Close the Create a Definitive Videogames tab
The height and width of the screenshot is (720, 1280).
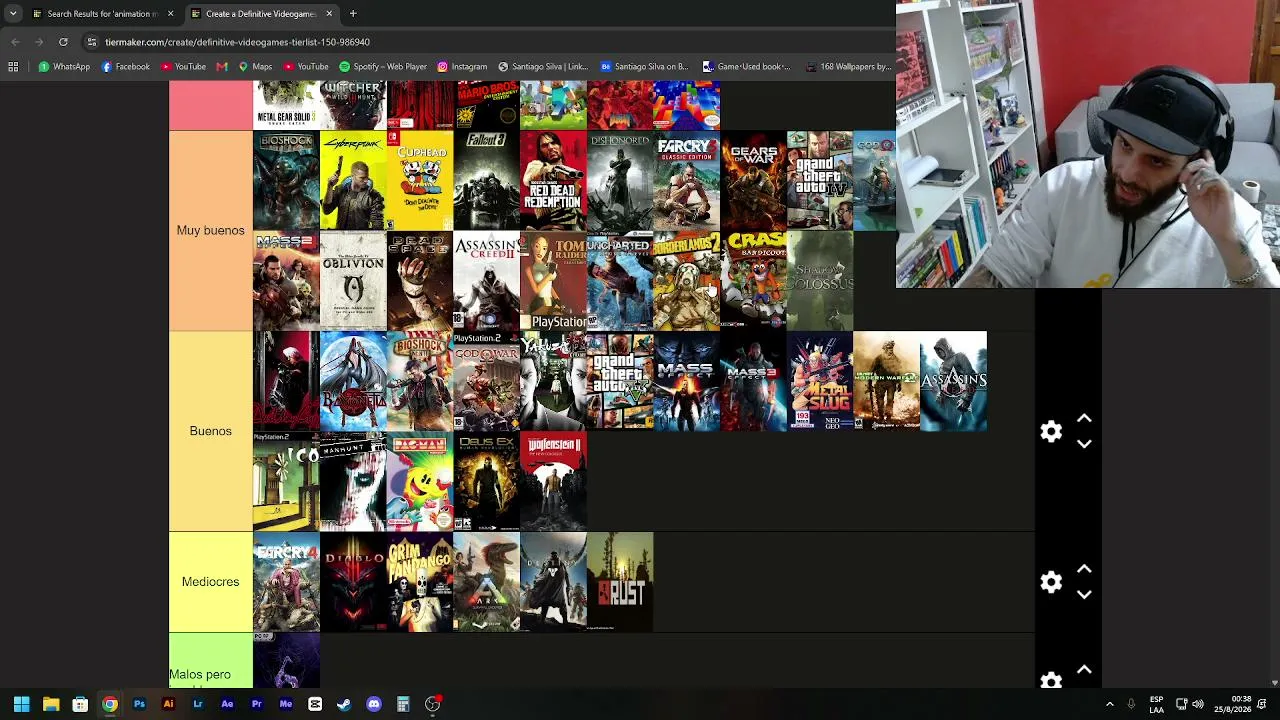[x=328, y=14]
